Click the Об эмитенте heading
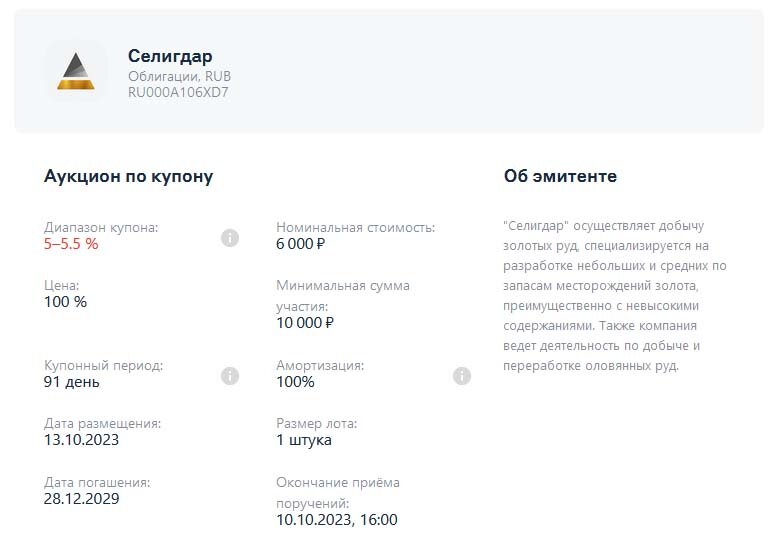This screenshot has width=773, height=554. pos(560,176)
